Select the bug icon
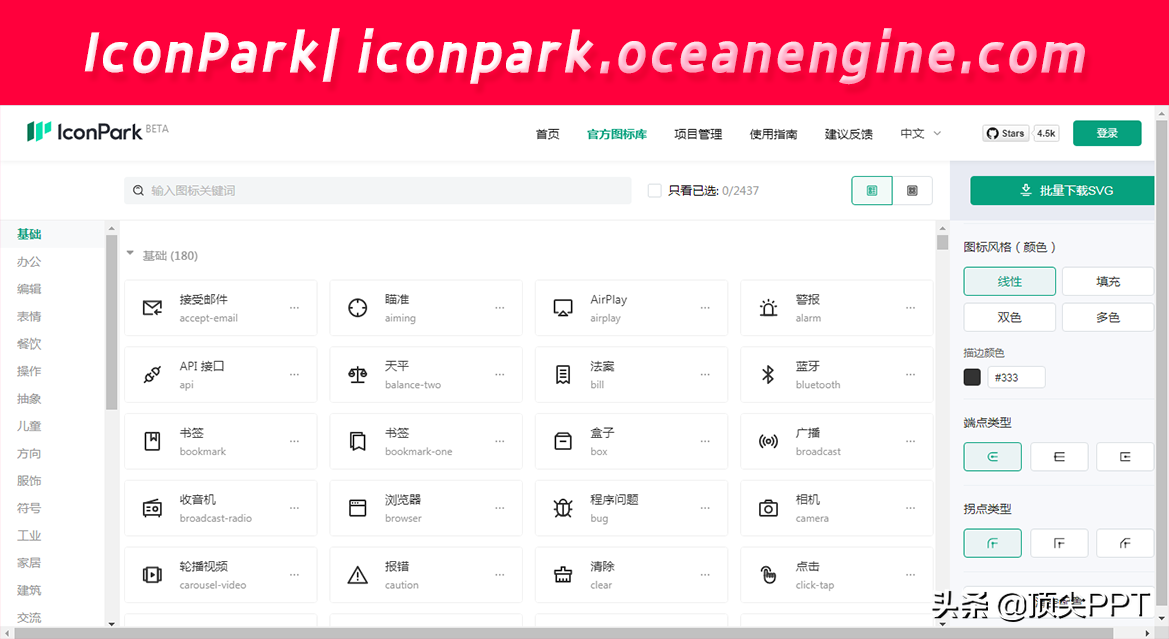This screenshot has width=1169, height=639. 563,508
